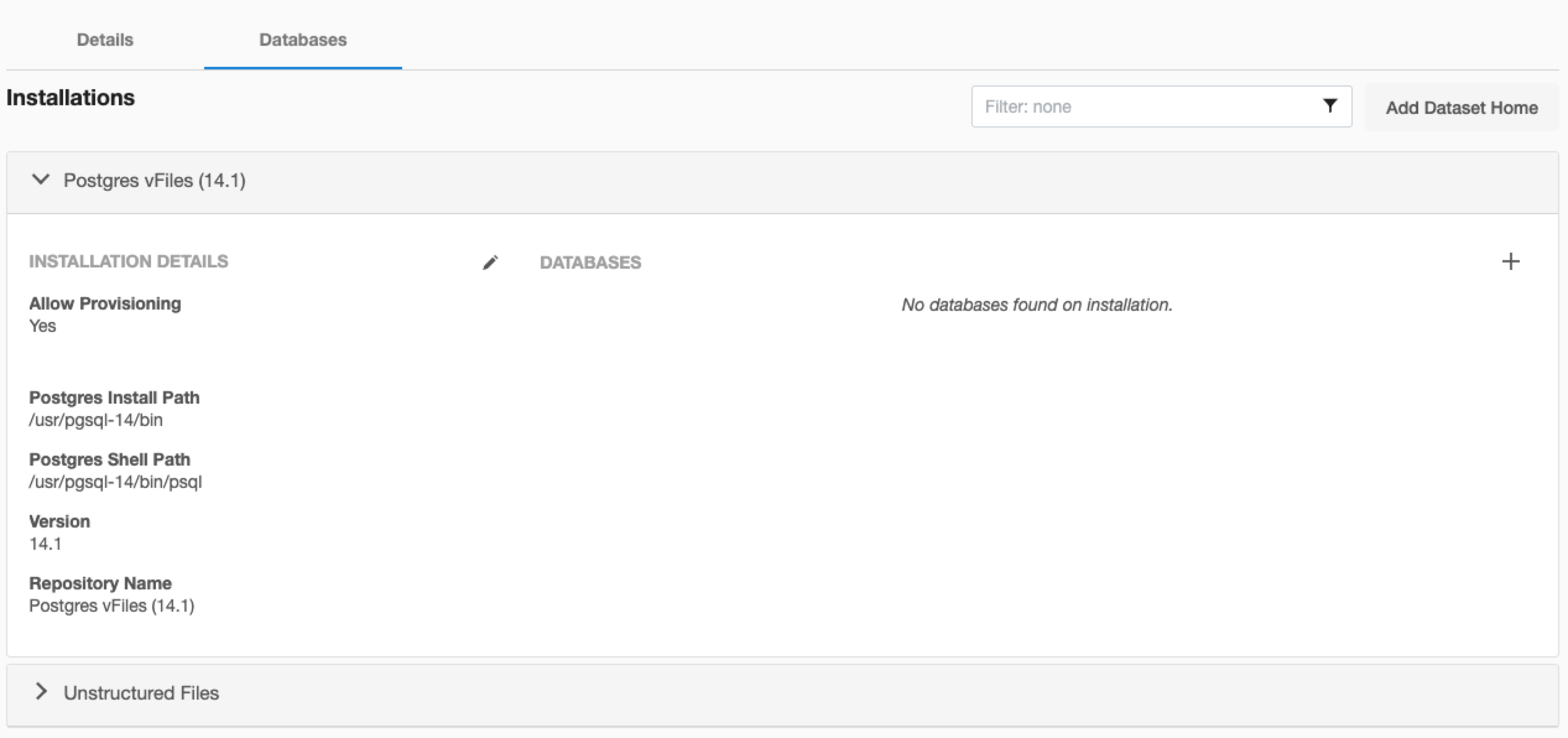This screenshot has height=738, width=1568.
Task: Expand the Unstructured Files section chevron
Action: click(41, 692)
